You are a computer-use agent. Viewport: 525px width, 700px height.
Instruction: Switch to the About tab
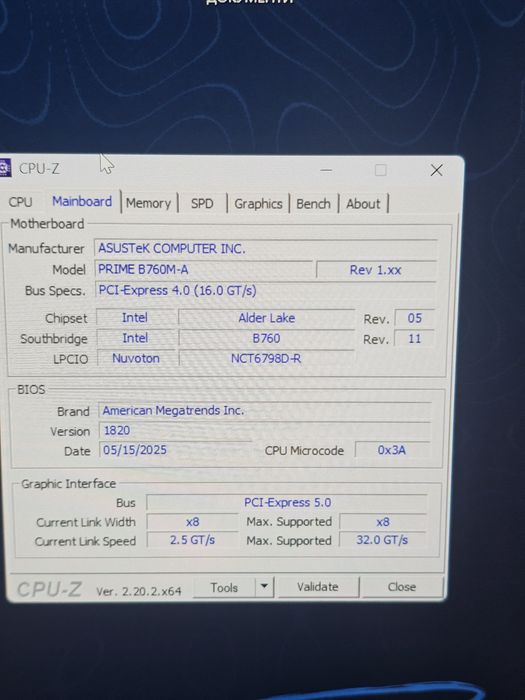(x=363, y=204)
